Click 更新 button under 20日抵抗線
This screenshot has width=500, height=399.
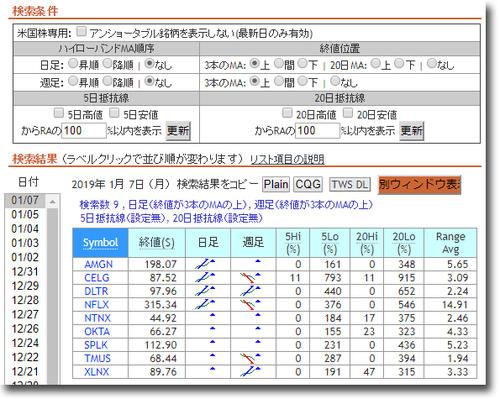coord(411,131)
